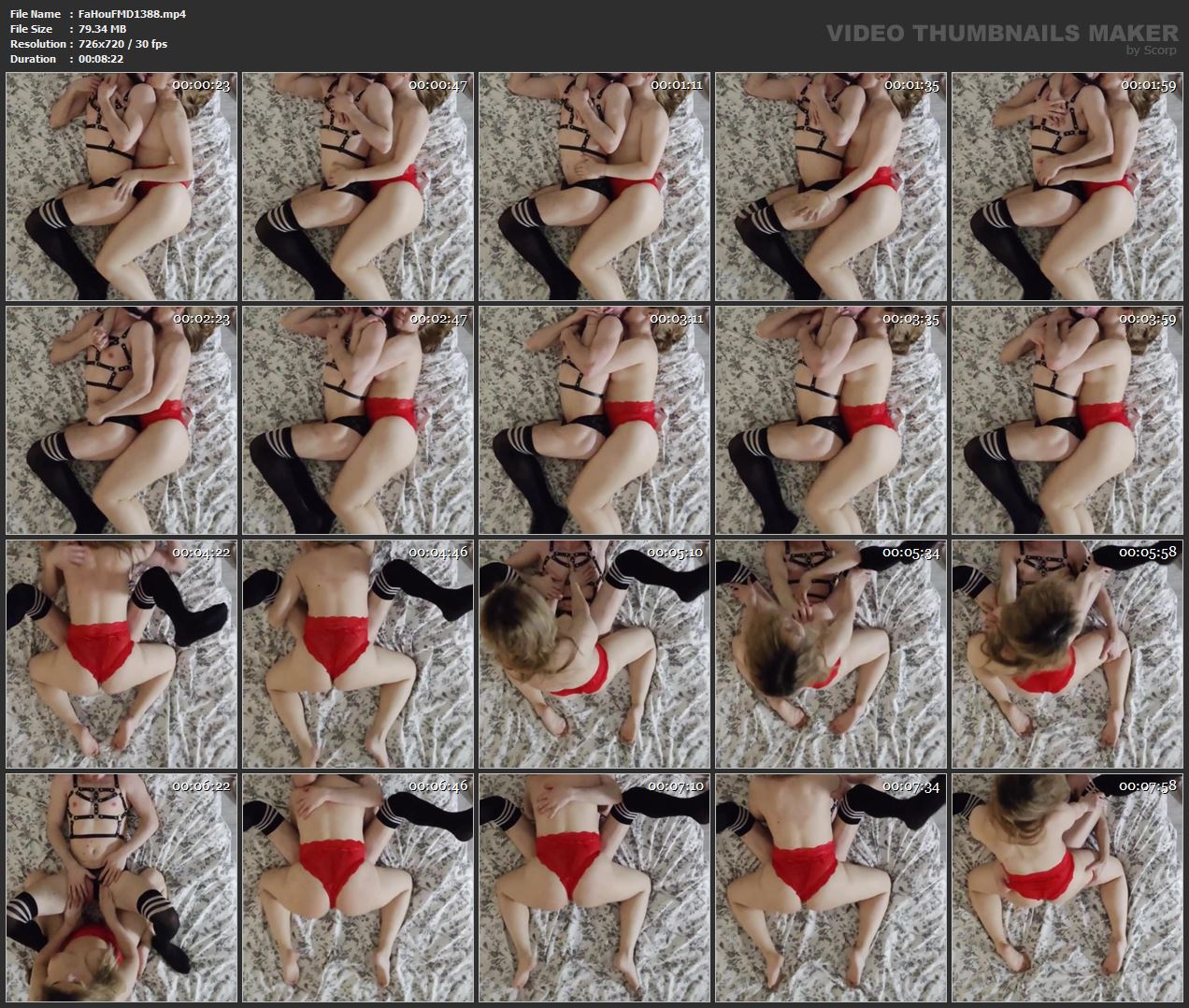1189x1008 pixels.
Task: Select the thumbnail stamped 00:05:10
Action: (594, 654)
